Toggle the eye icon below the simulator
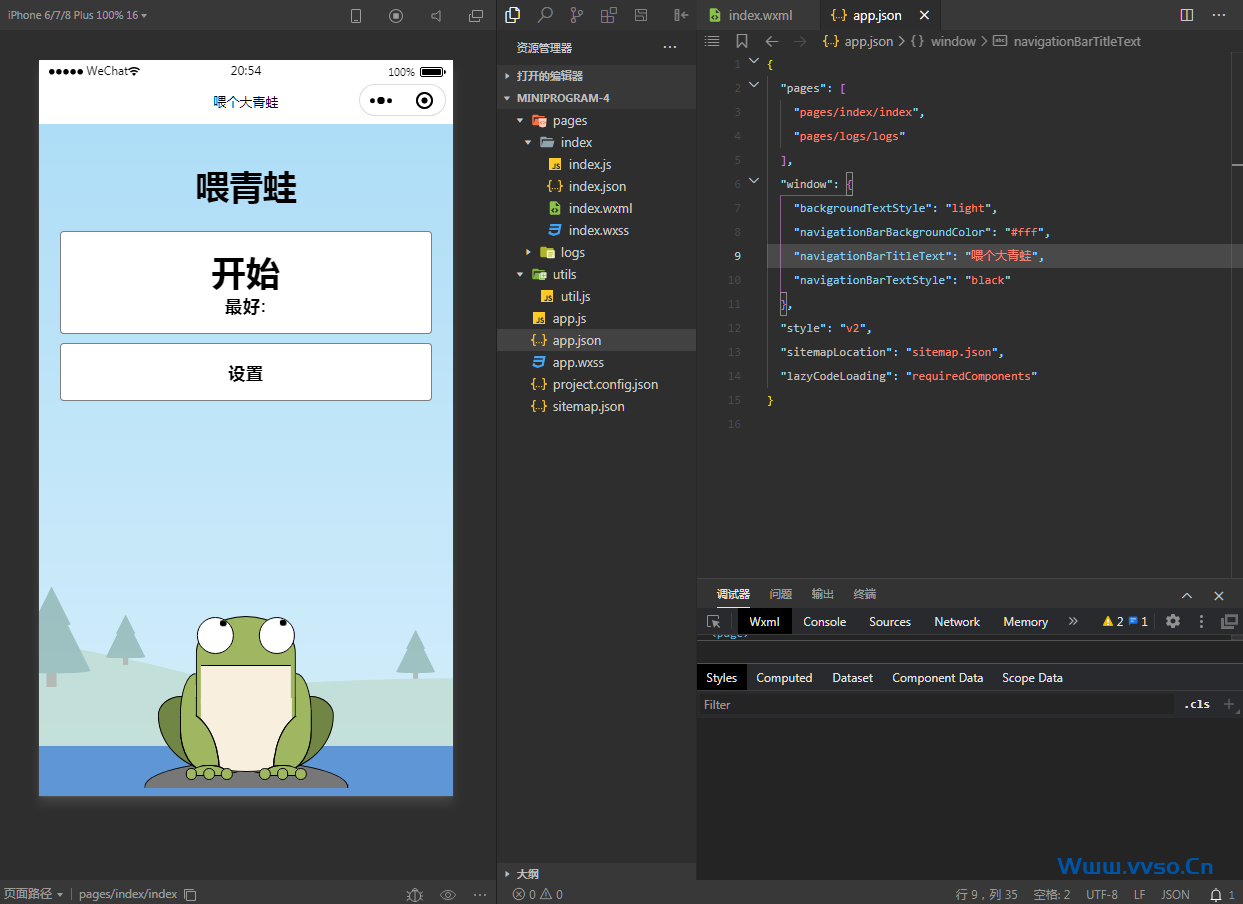This screenshot has width=1243, height=904. click(x=448, y=894)
